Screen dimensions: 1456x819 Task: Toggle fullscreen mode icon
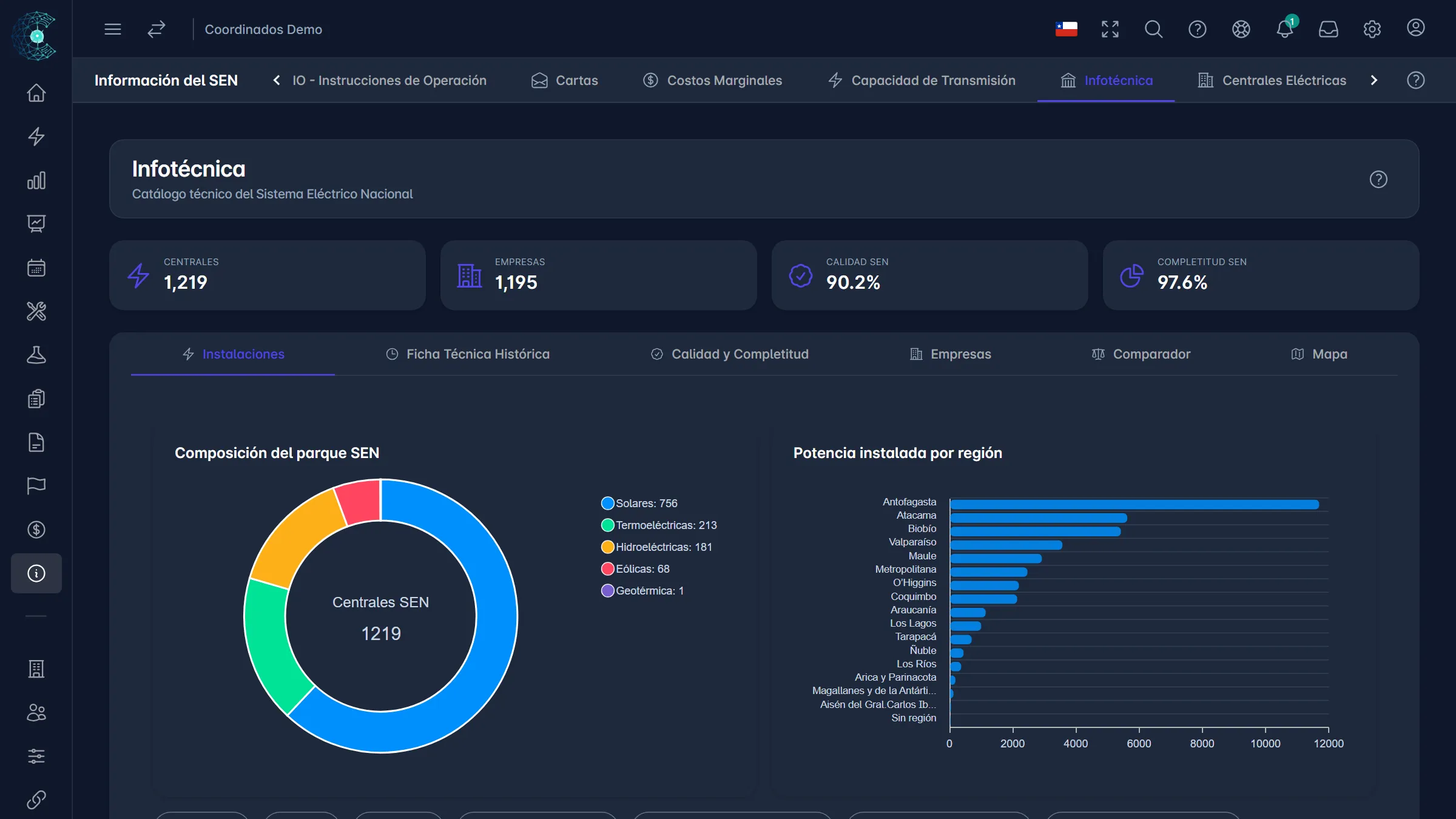[1110, 29]
